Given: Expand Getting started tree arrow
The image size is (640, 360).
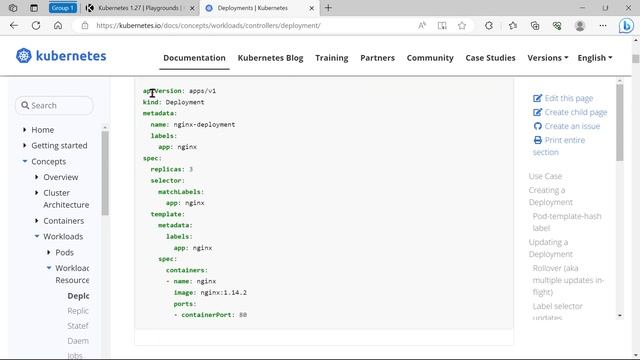Looking at the screenshot, I should 24,145.
